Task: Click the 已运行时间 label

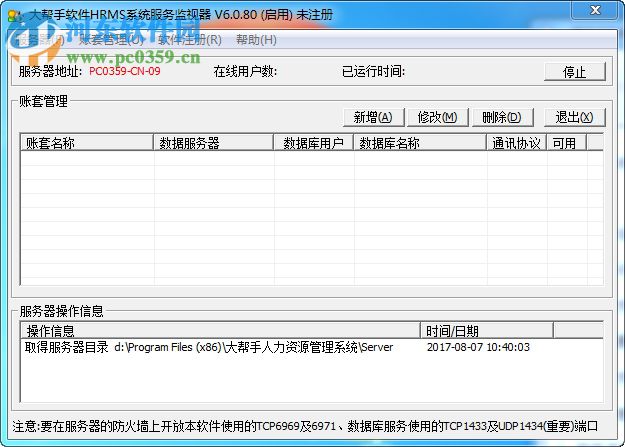Action: pyautogui.click(x=373, y=71)
